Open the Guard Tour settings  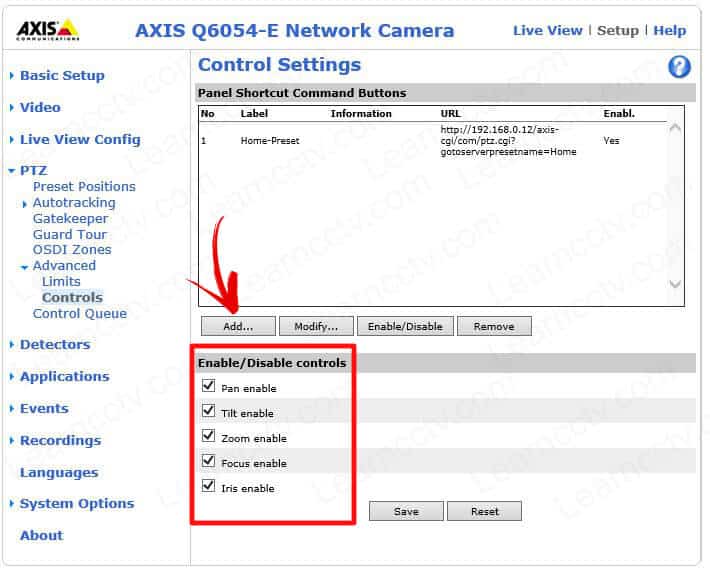tap(69, 234)
